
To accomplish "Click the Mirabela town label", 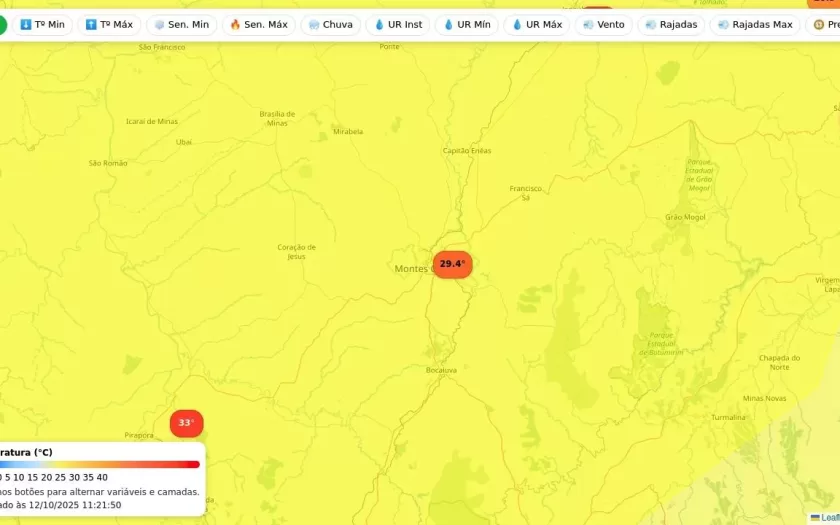I will click(x=348, y=131).
